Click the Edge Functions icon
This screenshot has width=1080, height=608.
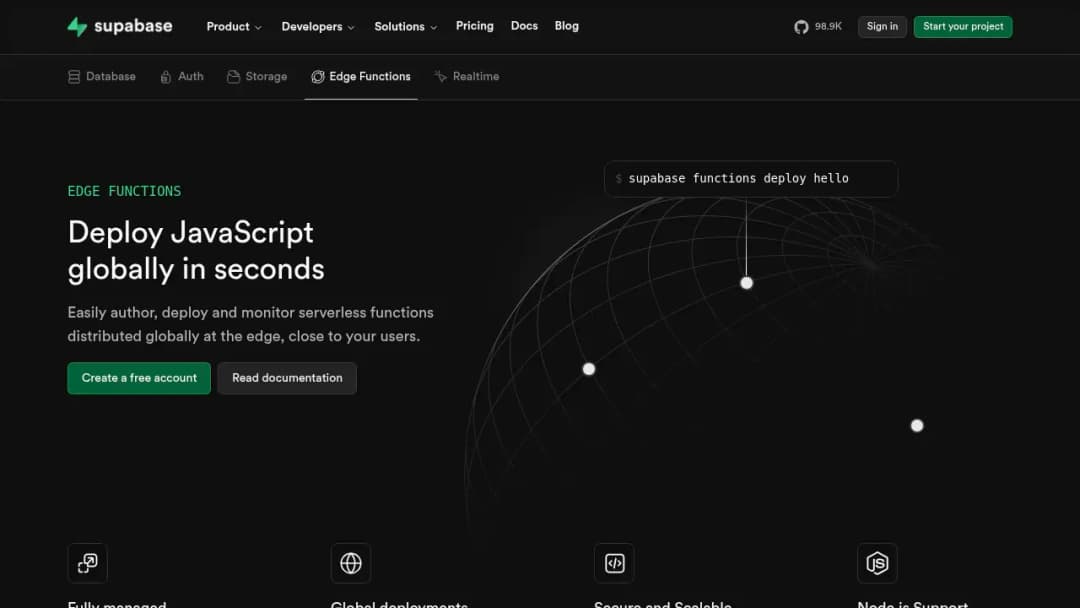318,77
